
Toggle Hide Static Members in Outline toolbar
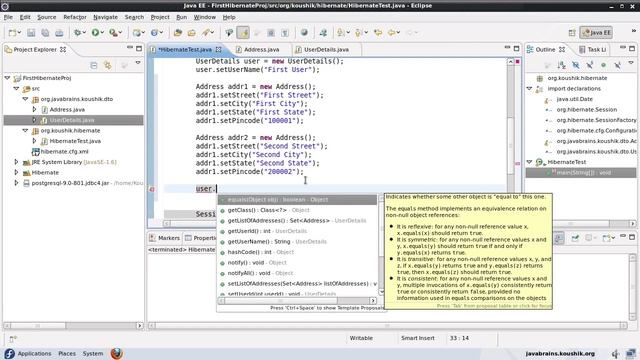590,65
